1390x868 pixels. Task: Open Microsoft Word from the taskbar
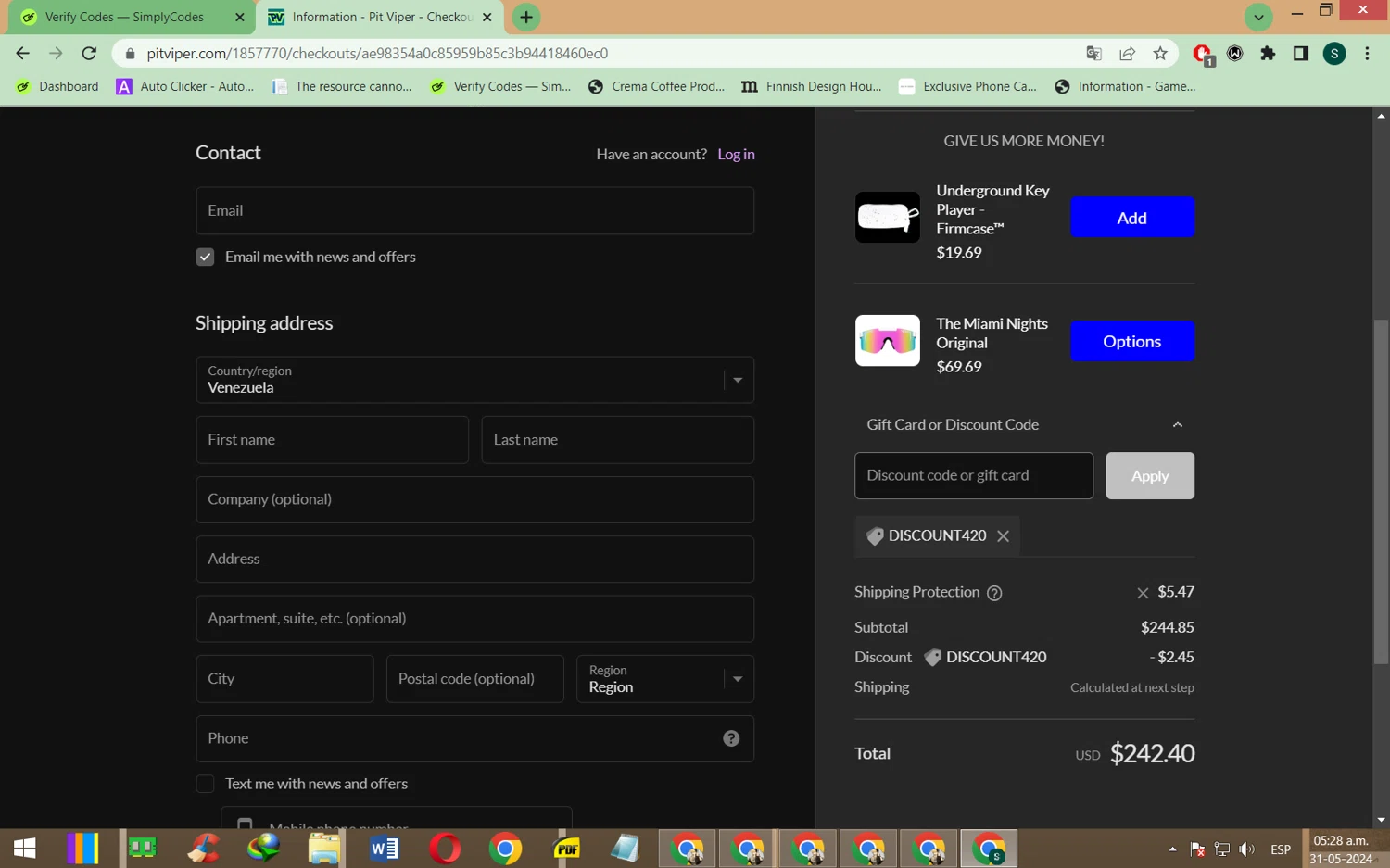[384, 849]
